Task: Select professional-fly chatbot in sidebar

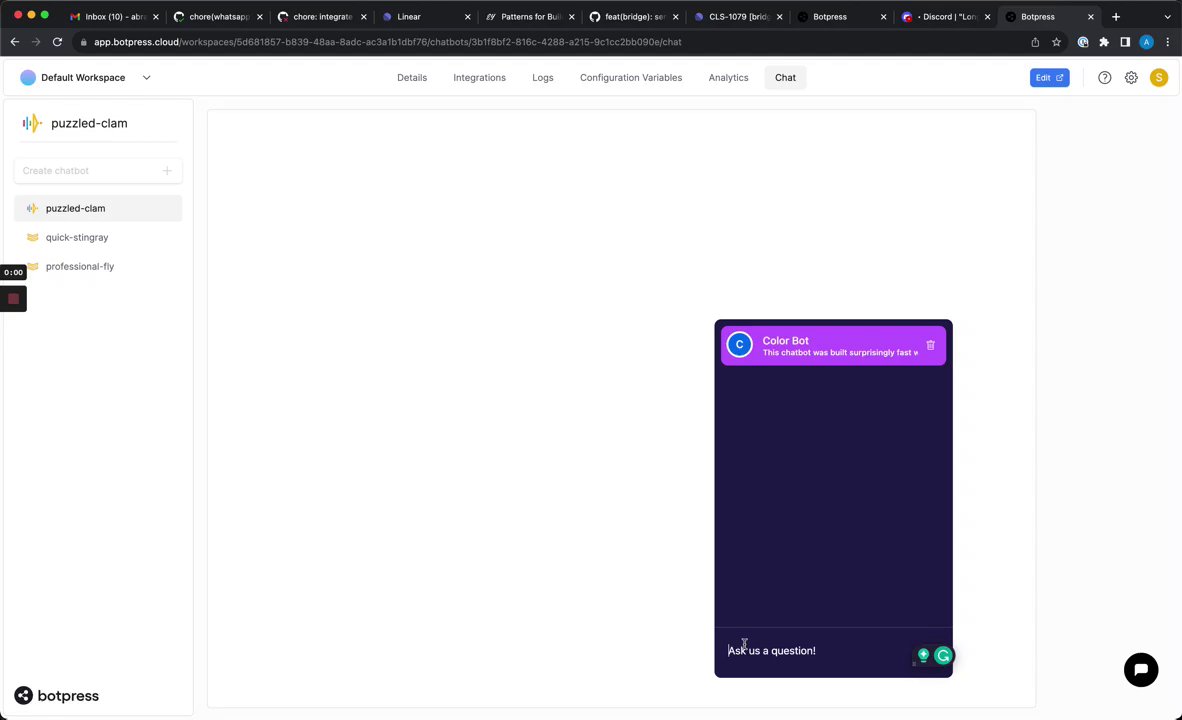Action: click(98, 266)
